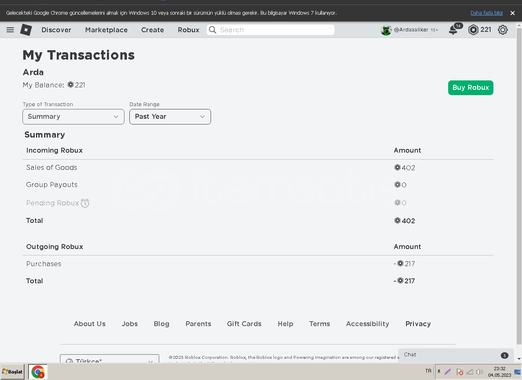Click the Sales of Goods row label
Image resolution: width=522 pixels, height=380 pixels.
[x=52, y=168]
